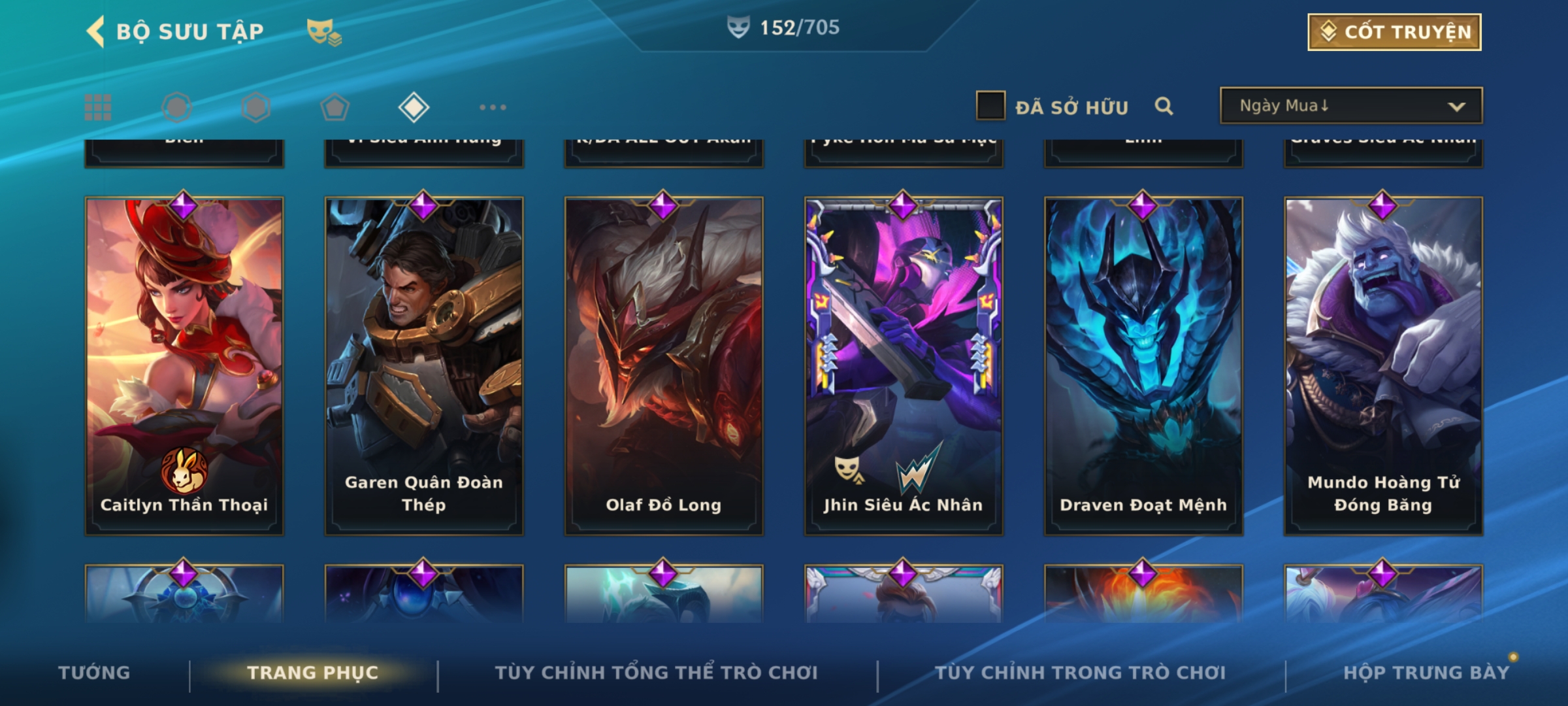Image resolution: width=1568 pixels, height=706 pixels.
Task: Switch to the Tướng tab
Action: (x=94, y=673)
